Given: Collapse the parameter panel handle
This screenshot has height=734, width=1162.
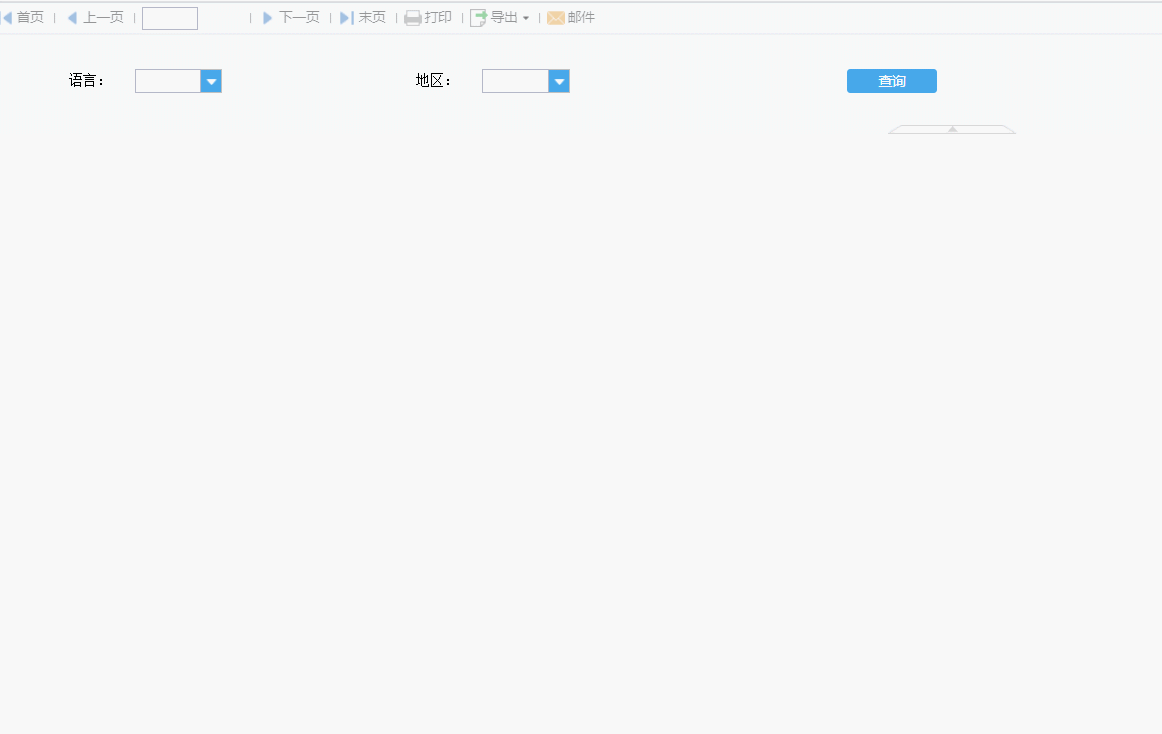Looking at the screenshot, I should click(952, 129).
